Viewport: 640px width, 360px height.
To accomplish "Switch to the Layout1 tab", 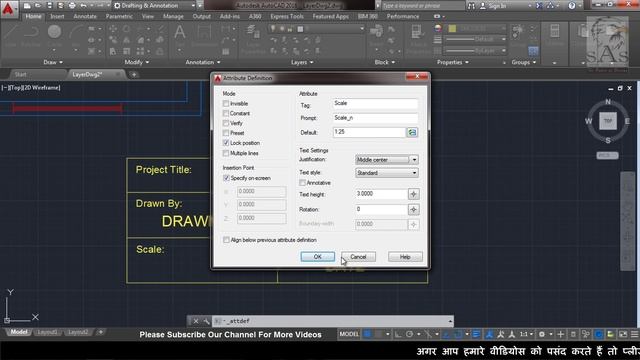I will point(47,332).
